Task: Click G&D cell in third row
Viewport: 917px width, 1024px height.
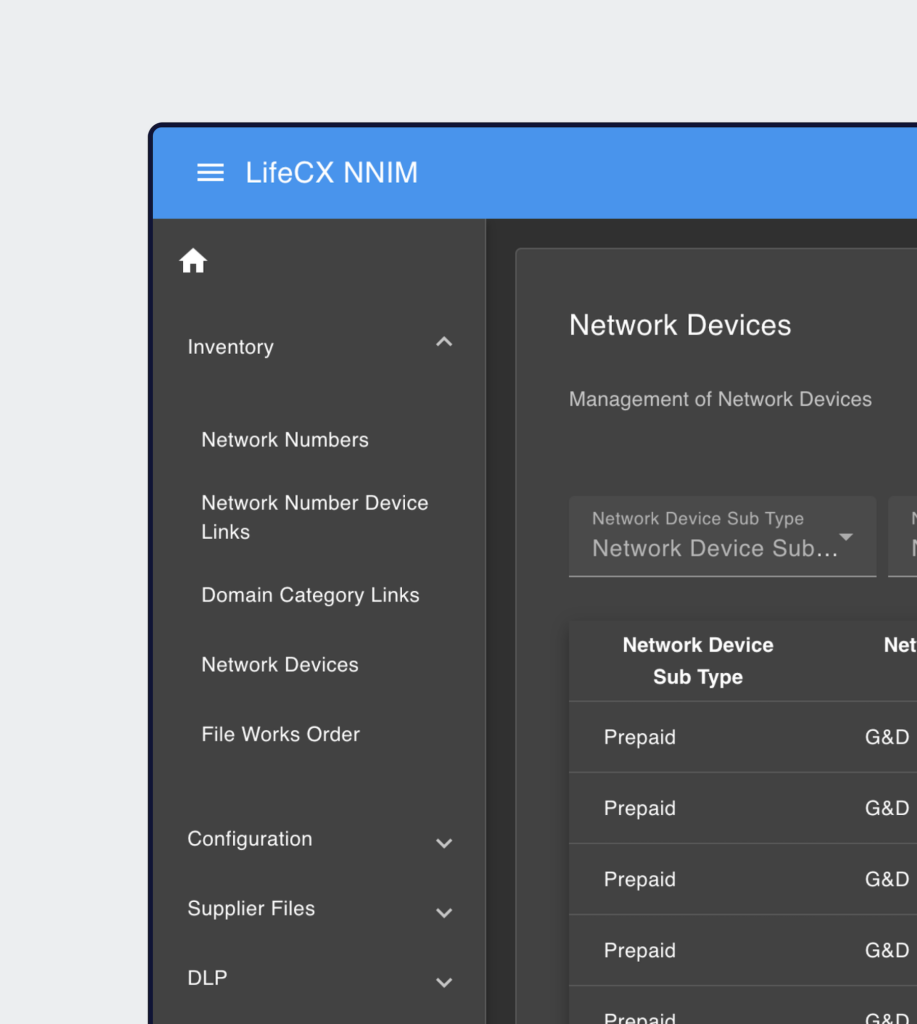Action: (x=887, y=879)
